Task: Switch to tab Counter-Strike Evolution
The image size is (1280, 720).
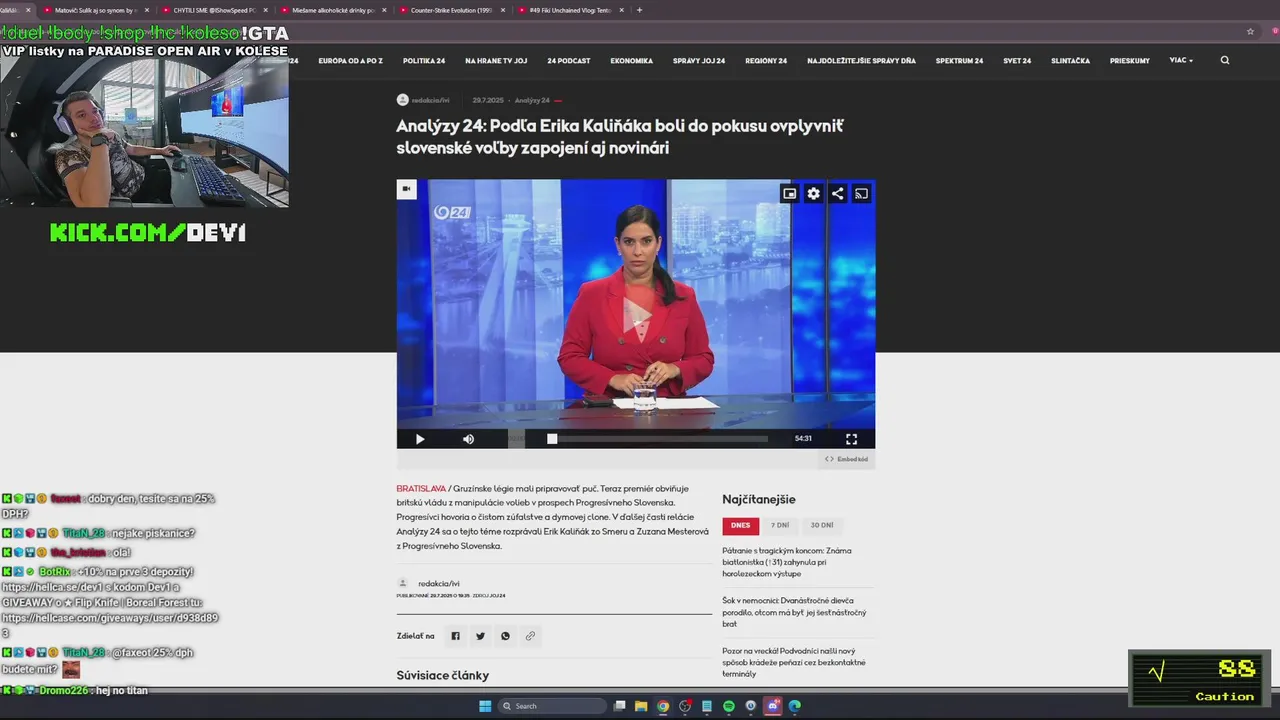Action: coord(451,10)
